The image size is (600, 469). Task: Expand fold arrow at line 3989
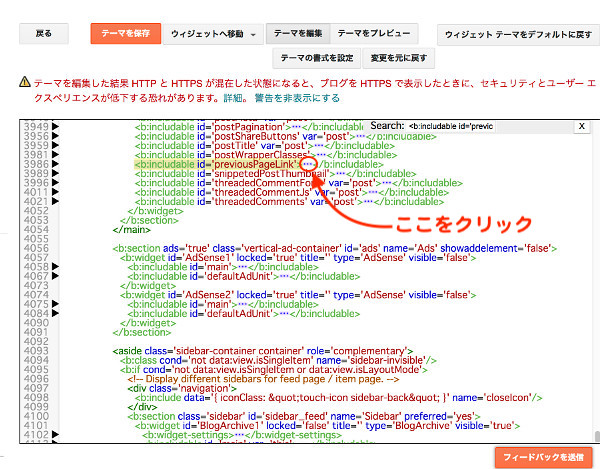coord(55,173)
